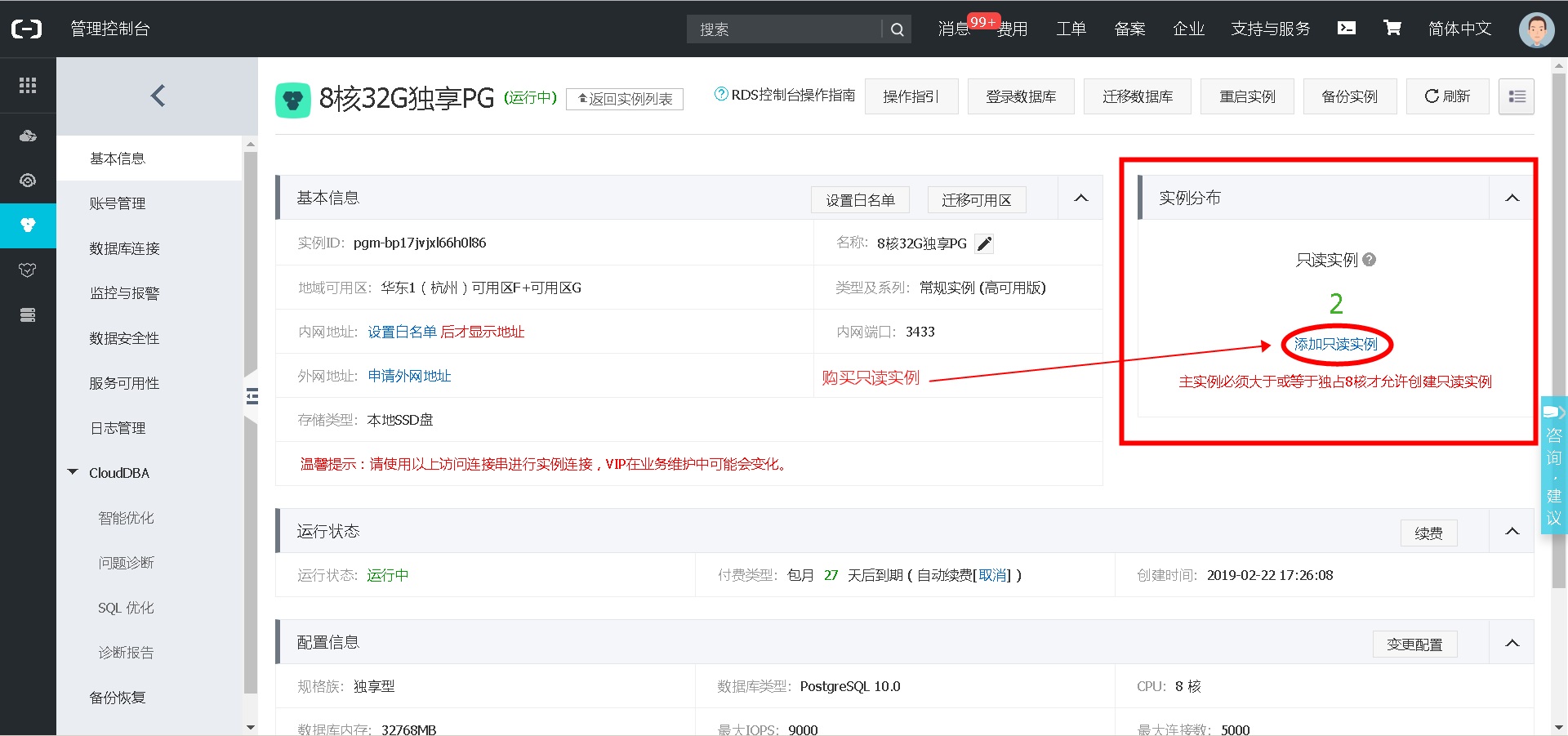1568x736 pixels.
Task: Collapse the 基本信息 panel
Action: [1081, 198]
